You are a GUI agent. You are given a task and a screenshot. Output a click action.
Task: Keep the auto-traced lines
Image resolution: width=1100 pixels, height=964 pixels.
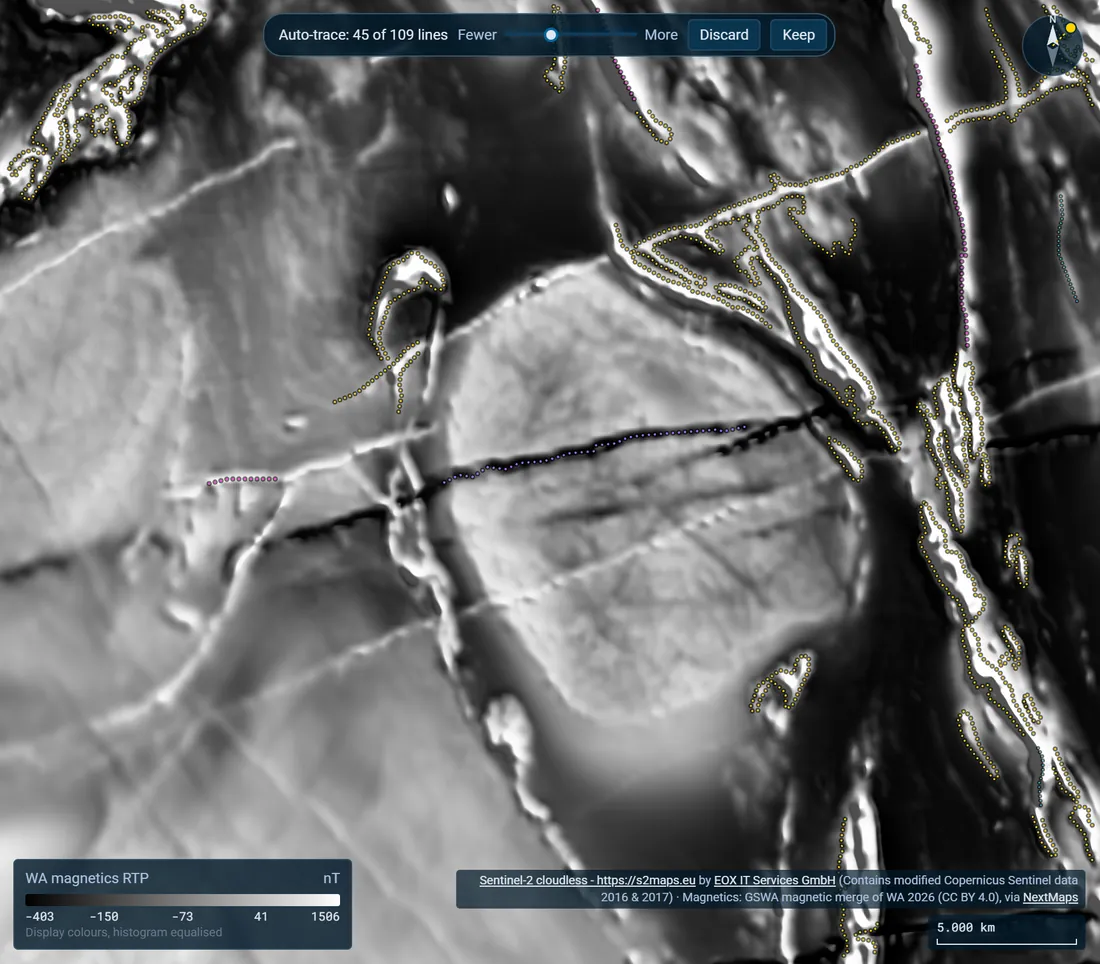pos(798,34)
